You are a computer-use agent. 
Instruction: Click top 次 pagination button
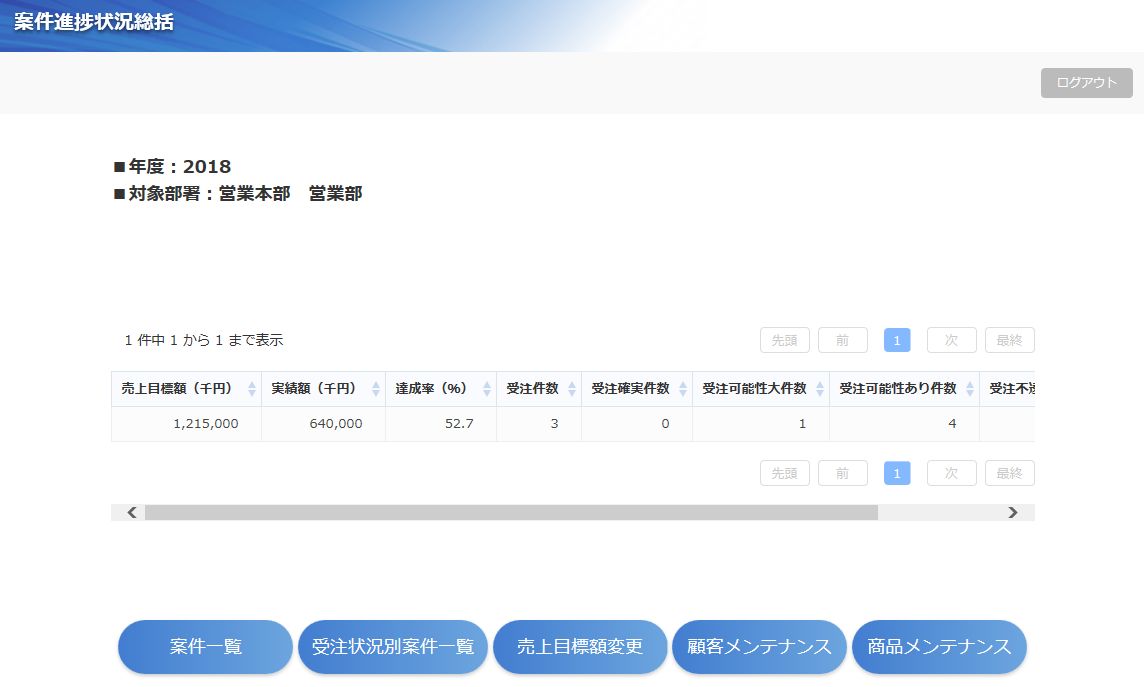coord(951,340)
